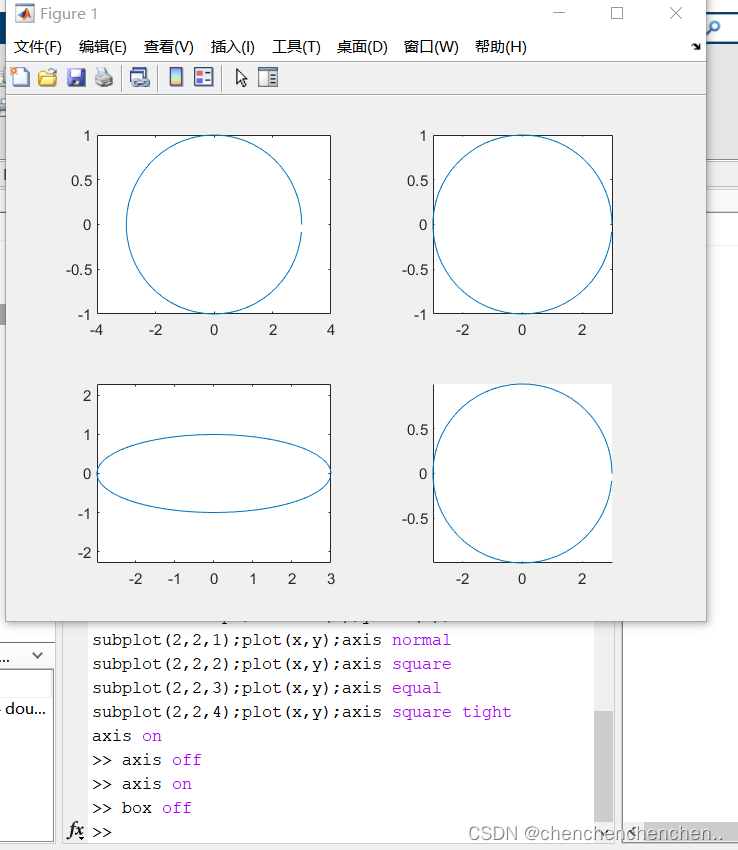Image resolution: width=738 pixels, height=850 pixels.
Task: Insert a colorbar using the toolbar icon
Action: 176,78
